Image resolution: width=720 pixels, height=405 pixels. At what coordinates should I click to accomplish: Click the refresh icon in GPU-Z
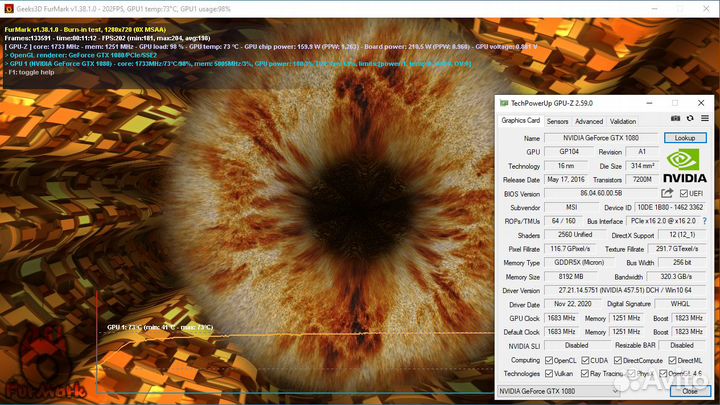pos(689,120)
